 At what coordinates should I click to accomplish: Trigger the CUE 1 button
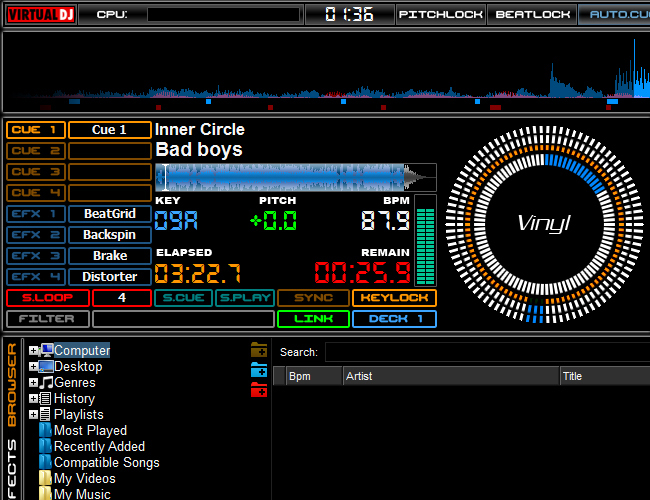coord(36,130)
